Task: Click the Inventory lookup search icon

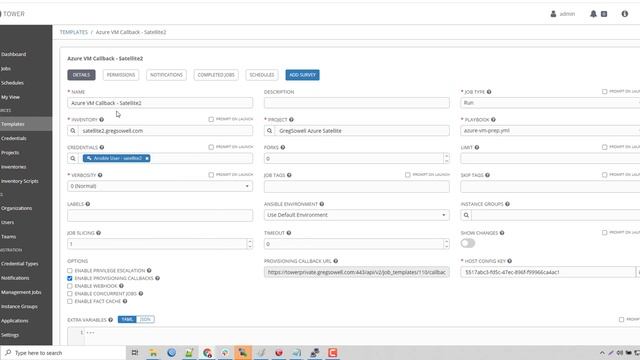Action: tap(73, 131)
